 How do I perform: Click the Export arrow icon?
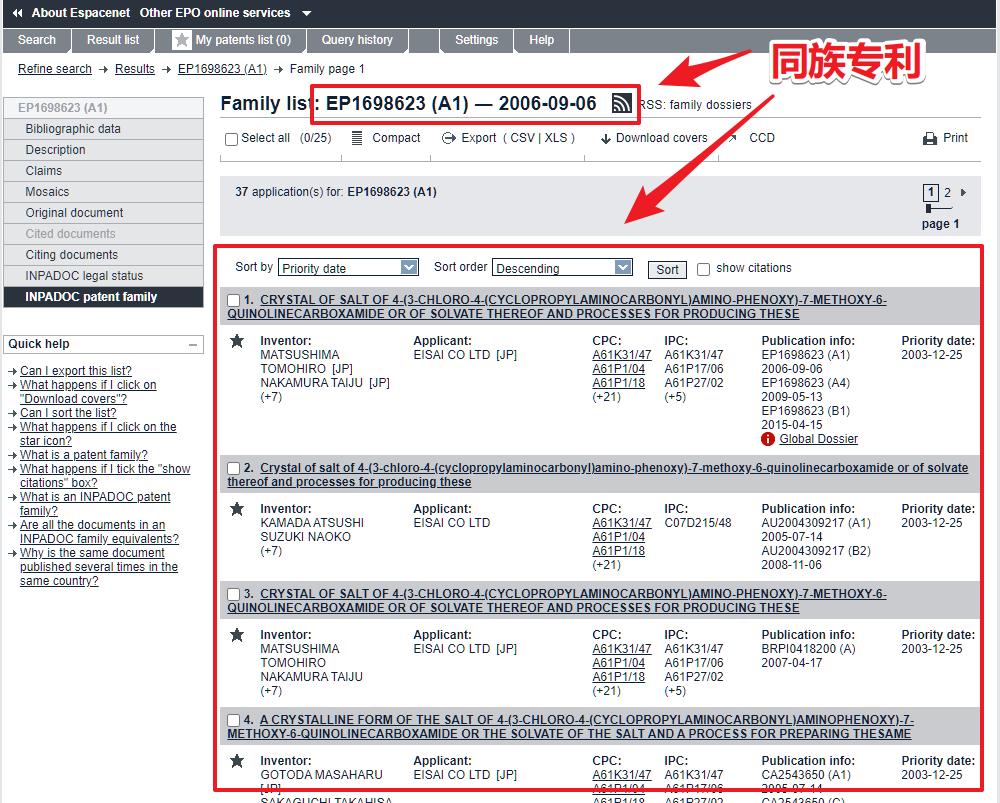(449, 138)
